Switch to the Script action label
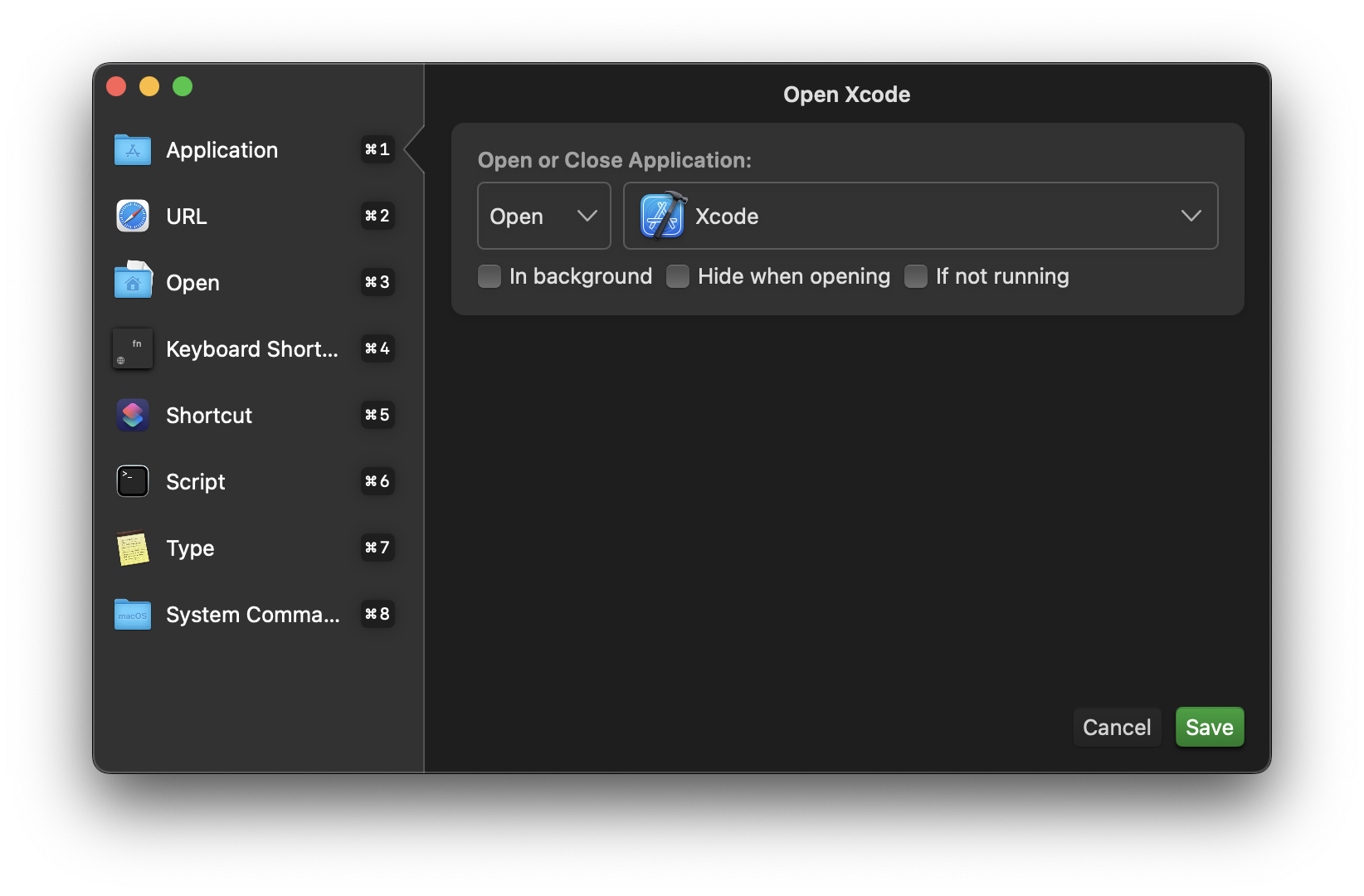The image size is (1364, 896). pyautogui.click(x=195, y=482)
